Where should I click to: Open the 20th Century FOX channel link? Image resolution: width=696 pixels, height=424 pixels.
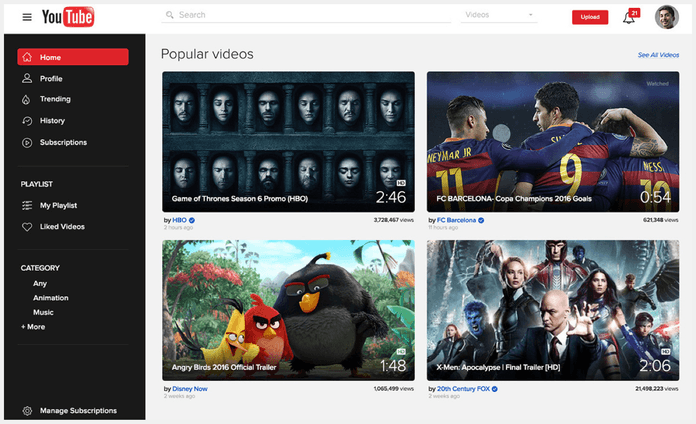(463, 389)
